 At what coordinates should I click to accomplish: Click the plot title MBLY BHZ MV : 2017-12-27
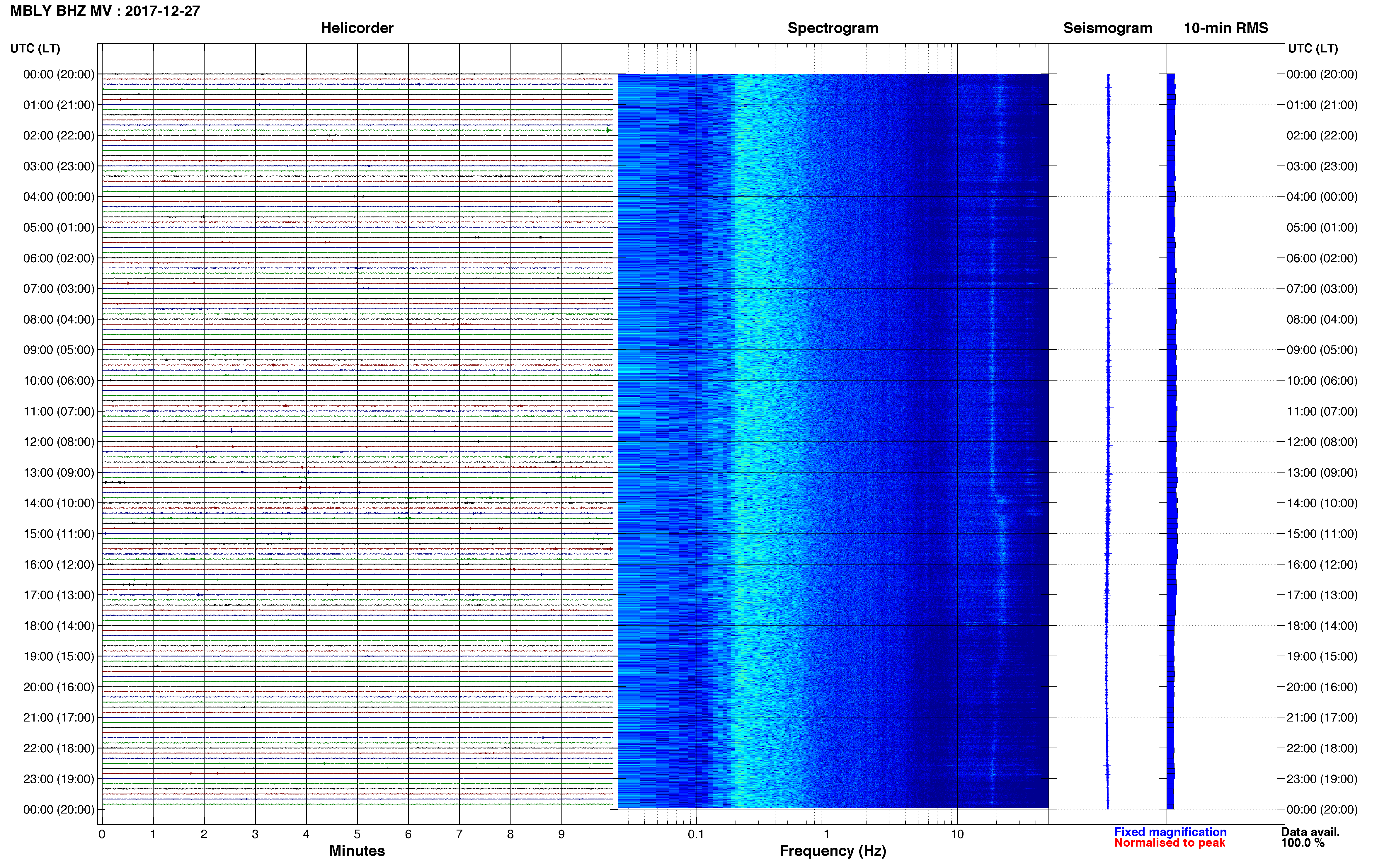click(105, 11)
